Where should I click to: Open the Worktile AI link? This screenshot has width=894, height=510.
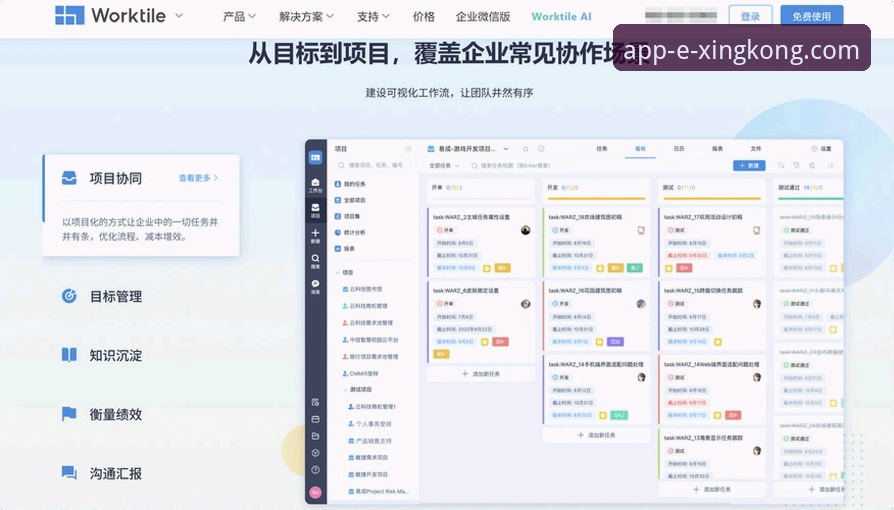[562, 17]
